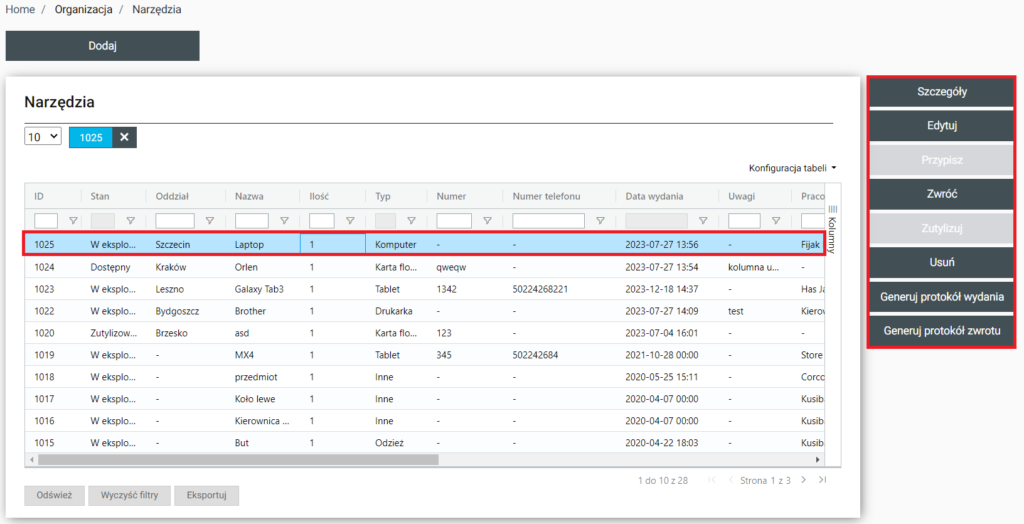Screen dimensions: 1024x524
Task: Click the filter icon in Data wydania column
Action: tap(703, 221)
